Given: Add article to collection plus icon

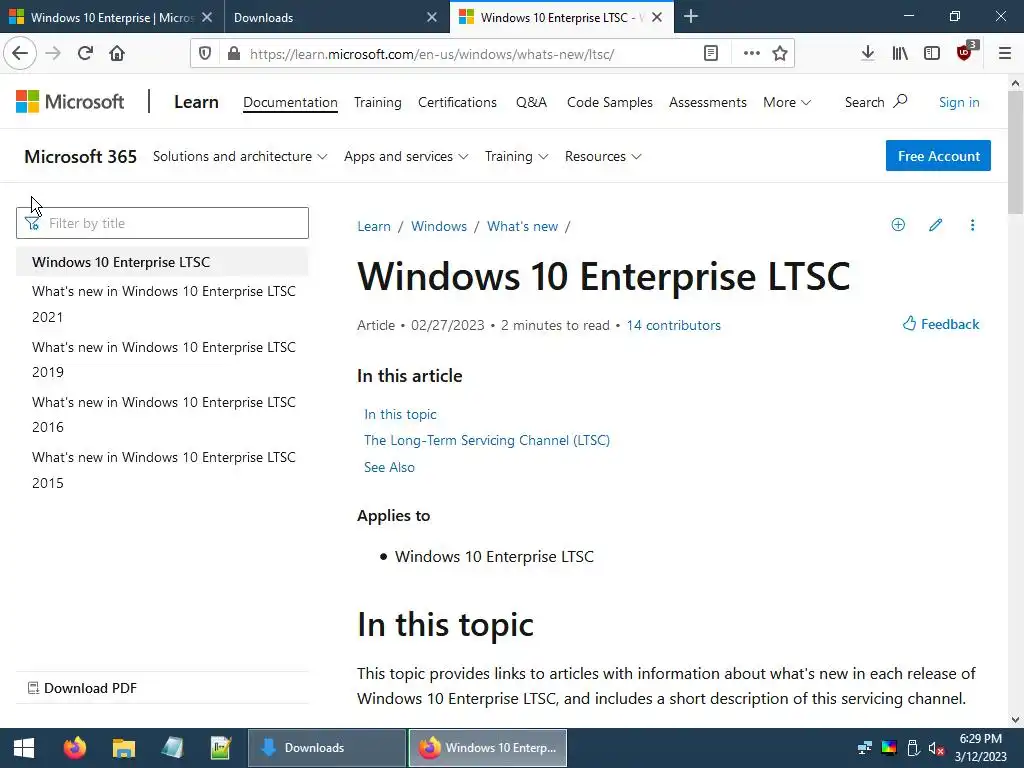Looking at the screenshot, I should [x=899, y=225].
